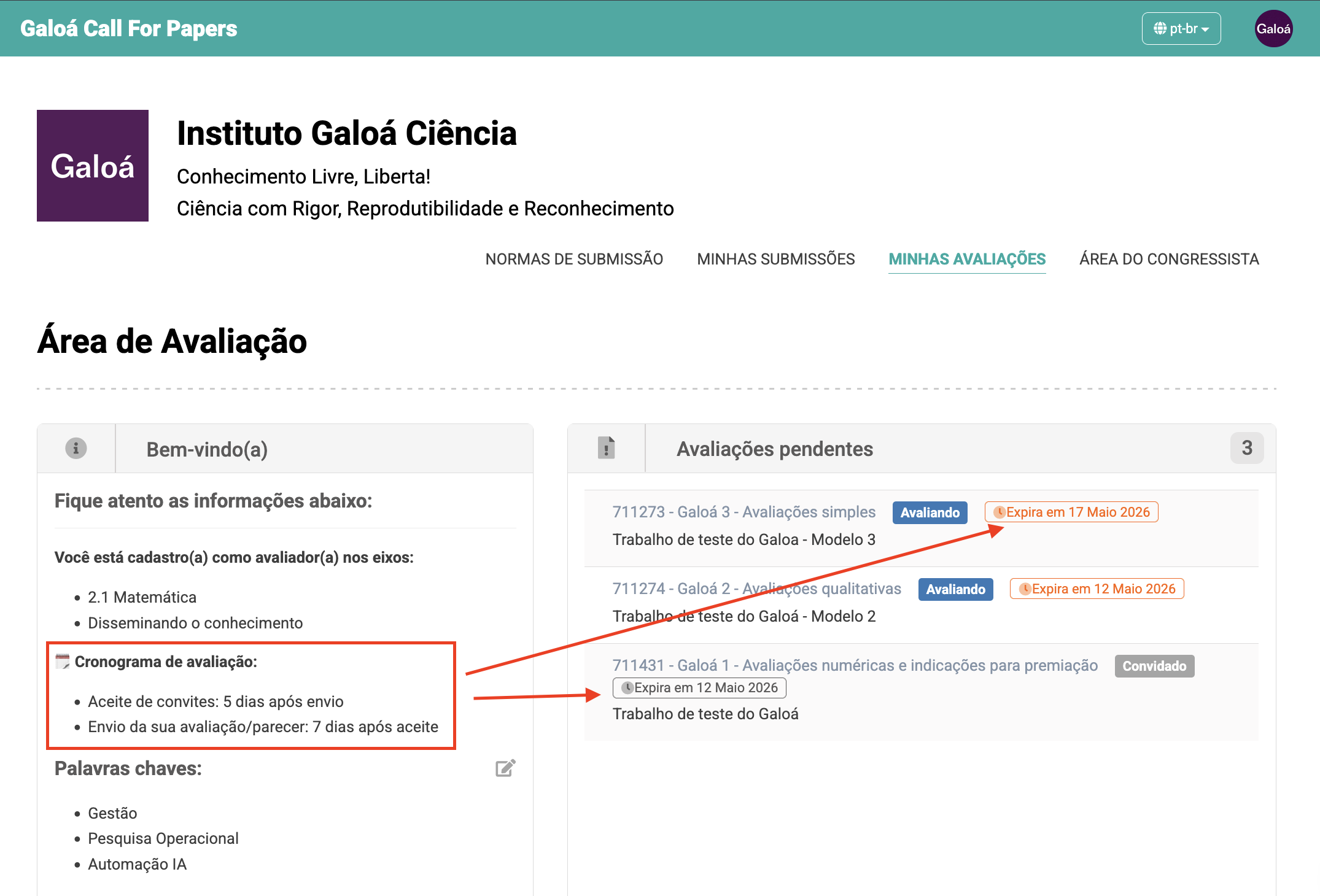1320x896 pixels.
Task: Click the calendar icon next to Cronograma de avaliação
Action: click(63, 662)
